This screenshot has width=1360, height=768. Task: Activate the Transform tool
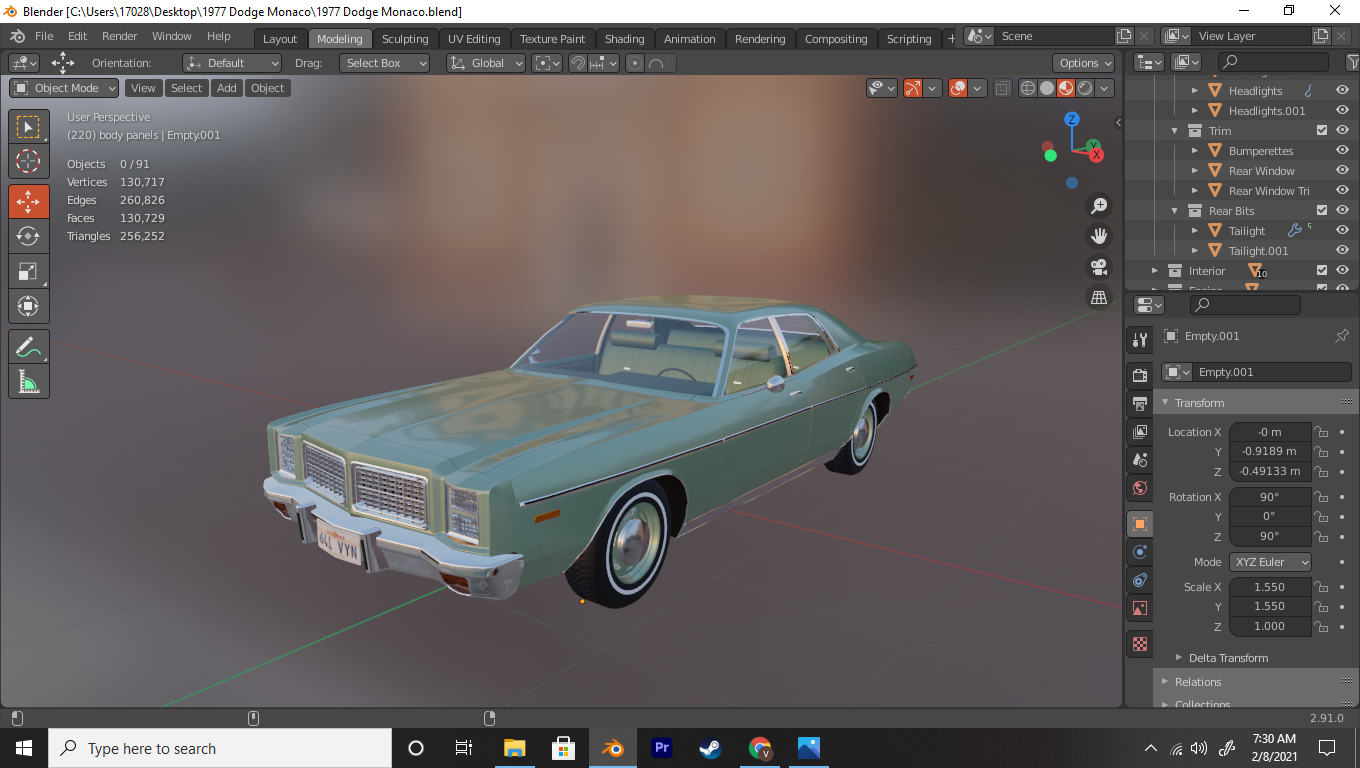point(29,306)
